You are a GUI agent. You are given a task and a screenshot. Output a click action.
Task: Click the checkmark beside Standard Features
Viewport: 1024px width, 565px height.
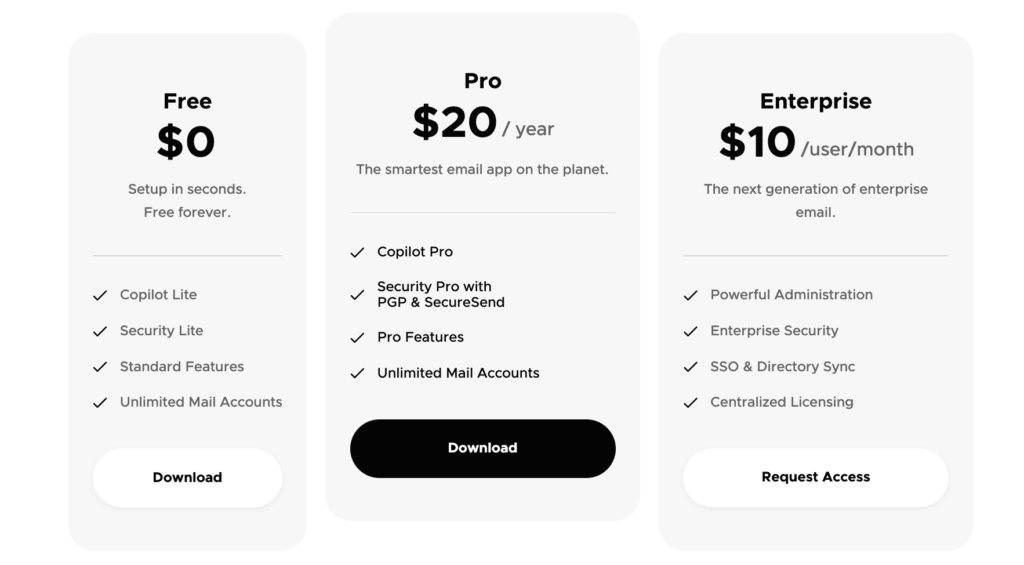coord(100,367)
